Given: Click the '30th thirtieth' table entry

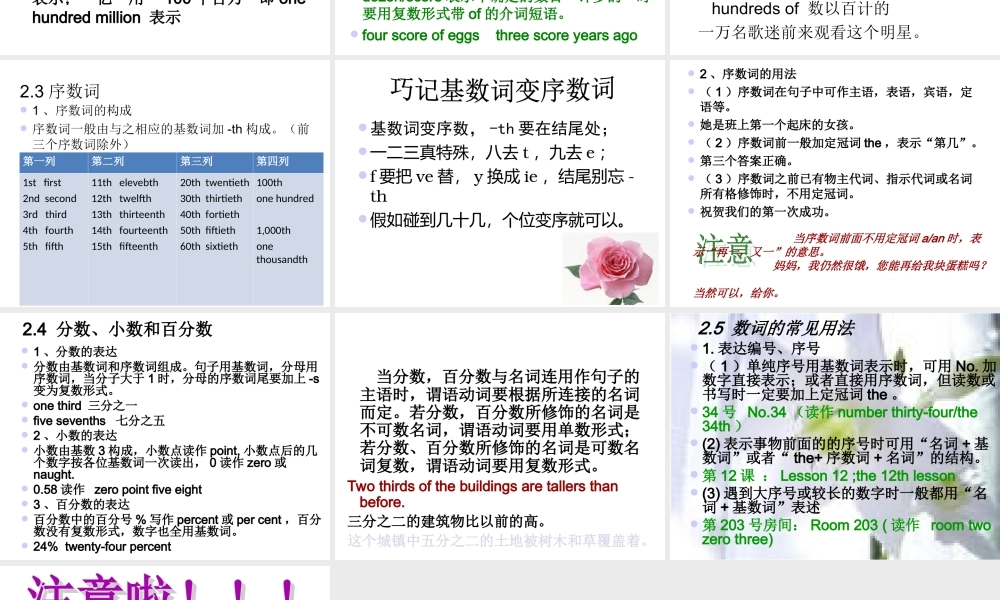Looking at the screenshot, I should click(211, 198).
